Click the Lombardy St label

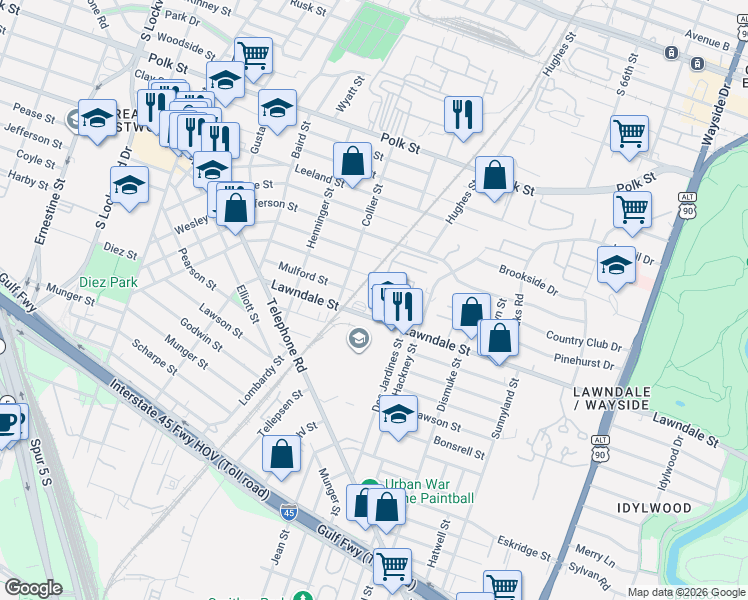tap(260, 381)
